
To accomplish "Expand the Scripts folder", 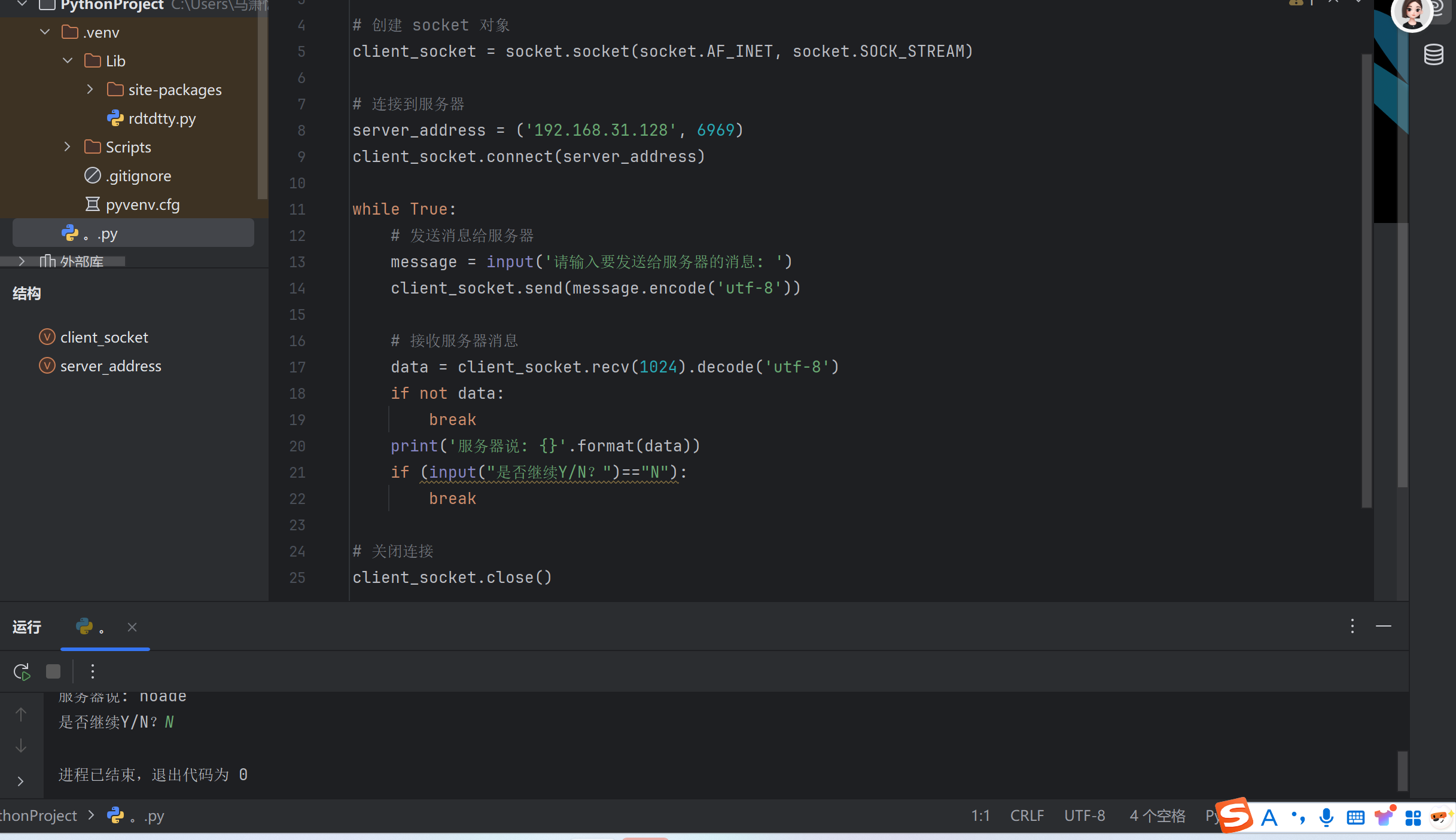I will [67, 147].
